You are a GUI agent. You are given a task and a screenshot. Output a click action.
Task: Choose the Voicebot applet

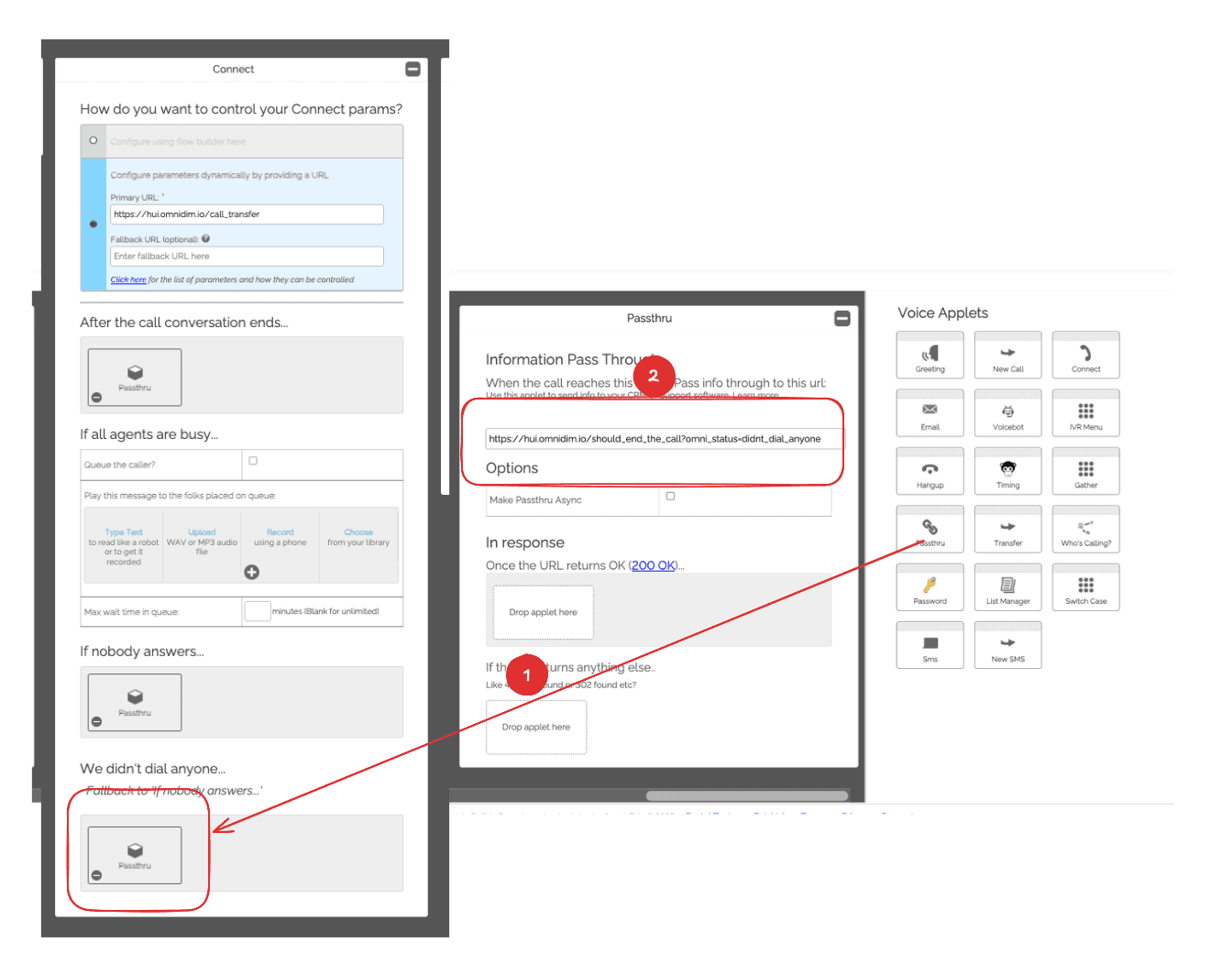[1007, 413]
